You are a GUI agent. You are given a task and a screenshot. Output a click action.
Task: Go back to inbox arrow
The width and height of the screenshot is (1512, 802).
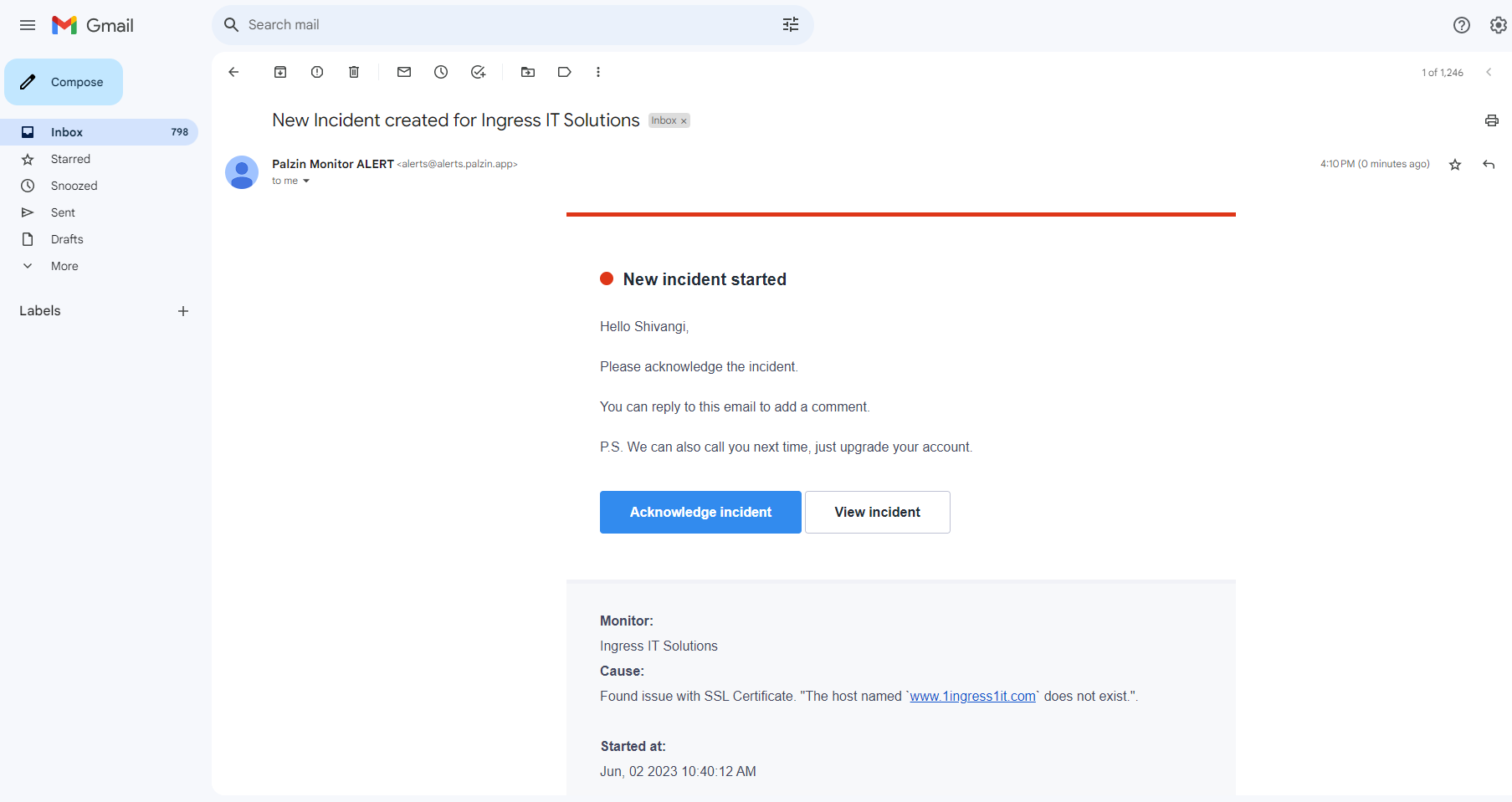point(233,72)
